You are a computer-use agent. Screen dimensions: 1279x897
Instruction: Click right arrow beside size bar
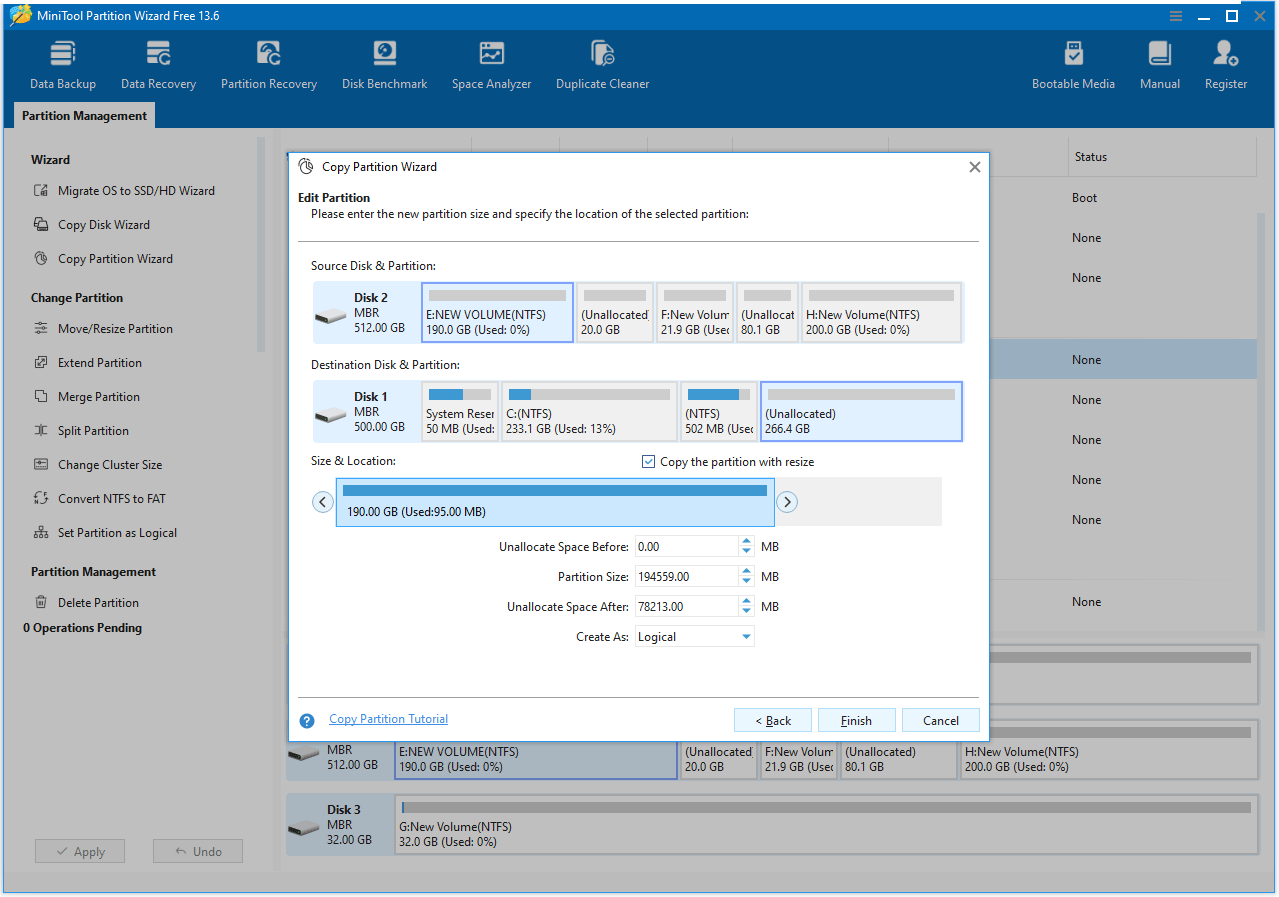point(787,502)
